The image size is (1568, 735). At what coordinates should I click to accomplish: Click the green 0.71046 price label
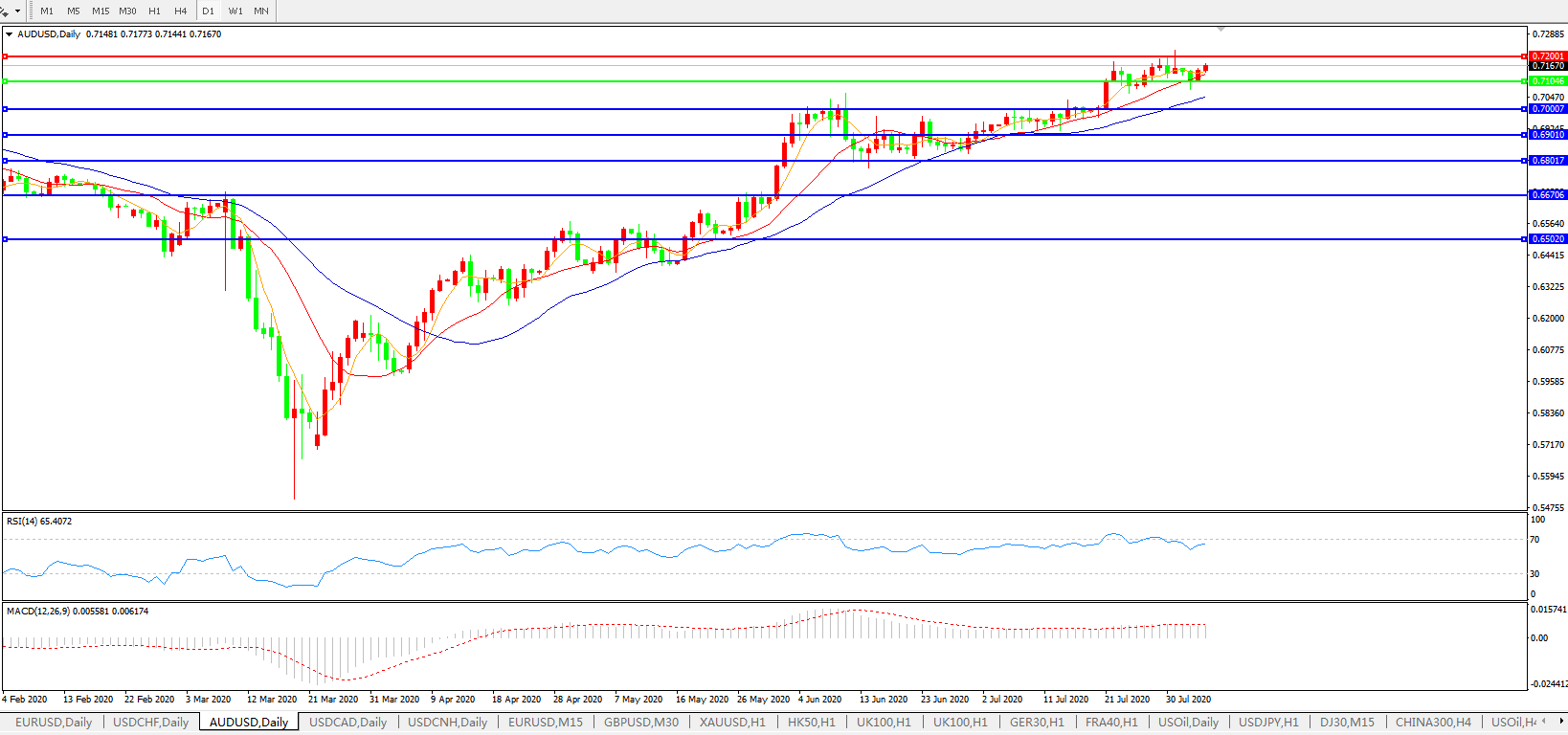tap(1547, 81)
